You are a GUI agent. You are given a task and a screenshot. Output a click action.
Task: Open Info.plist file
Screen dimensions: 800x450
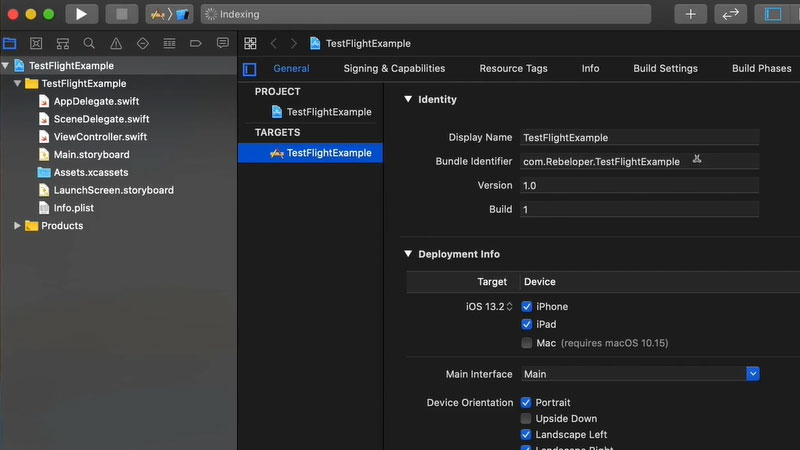tap(73, 208)
